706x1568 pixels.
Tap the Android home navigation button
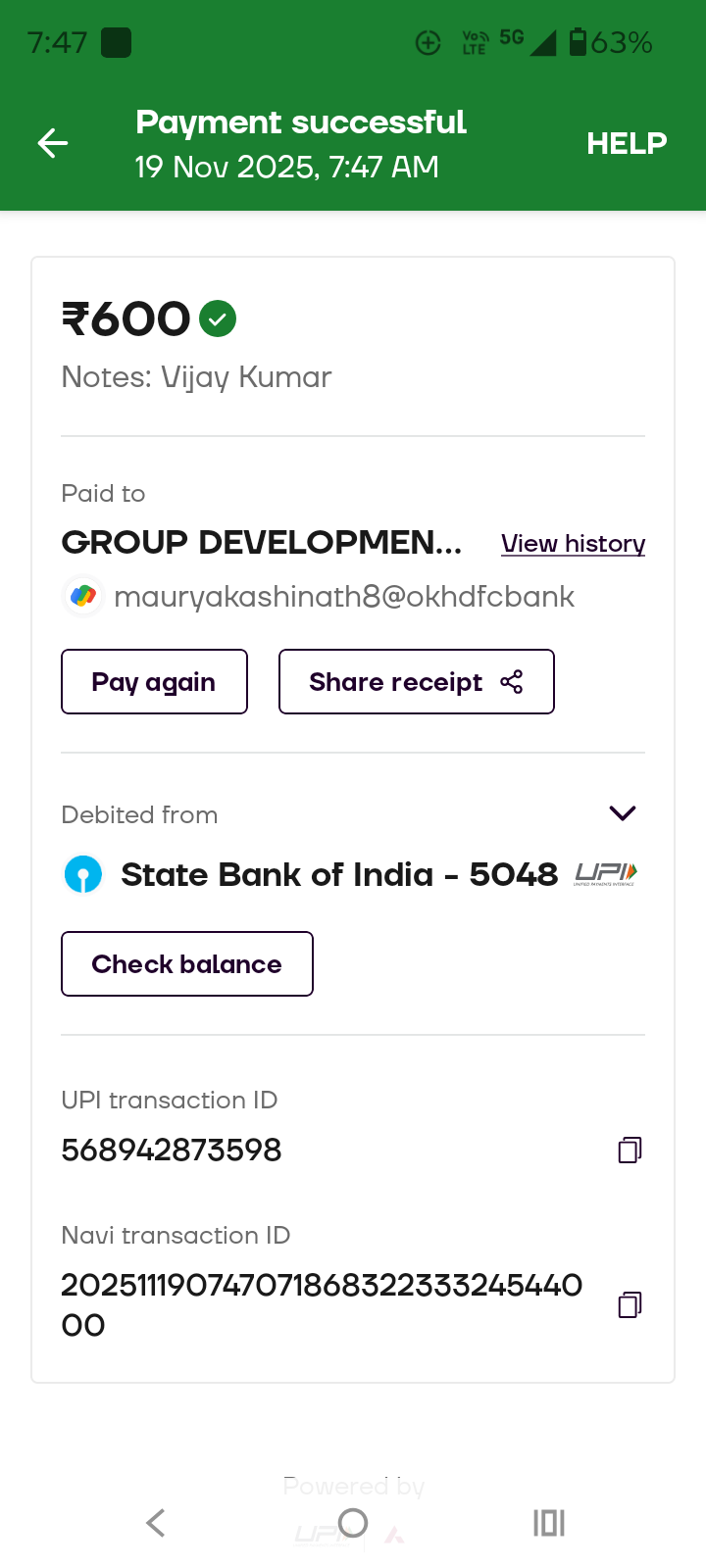[353, 1523]
